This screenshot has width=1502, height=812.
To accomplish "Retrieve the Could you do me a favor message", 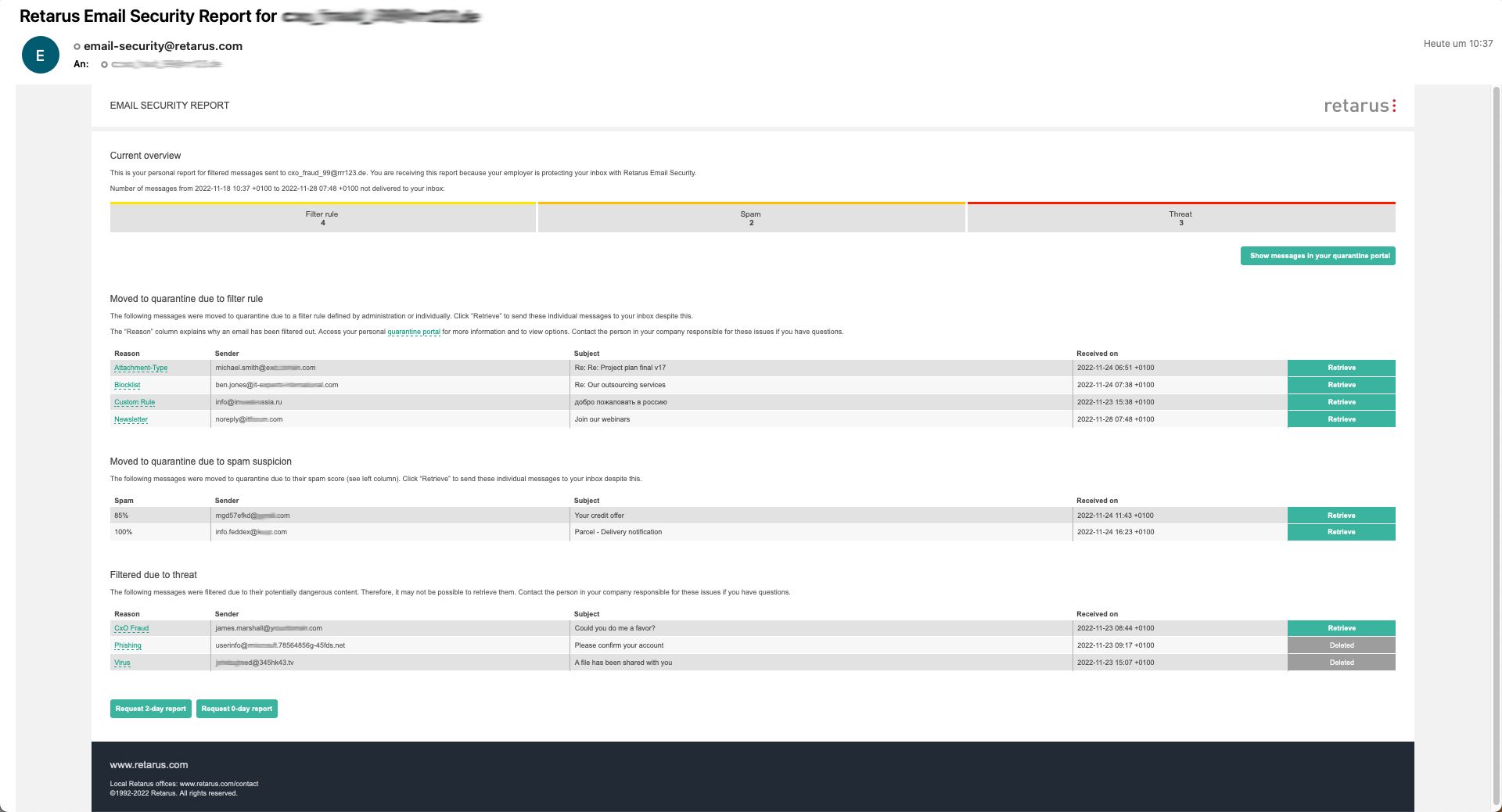I will pos(1341,628).
